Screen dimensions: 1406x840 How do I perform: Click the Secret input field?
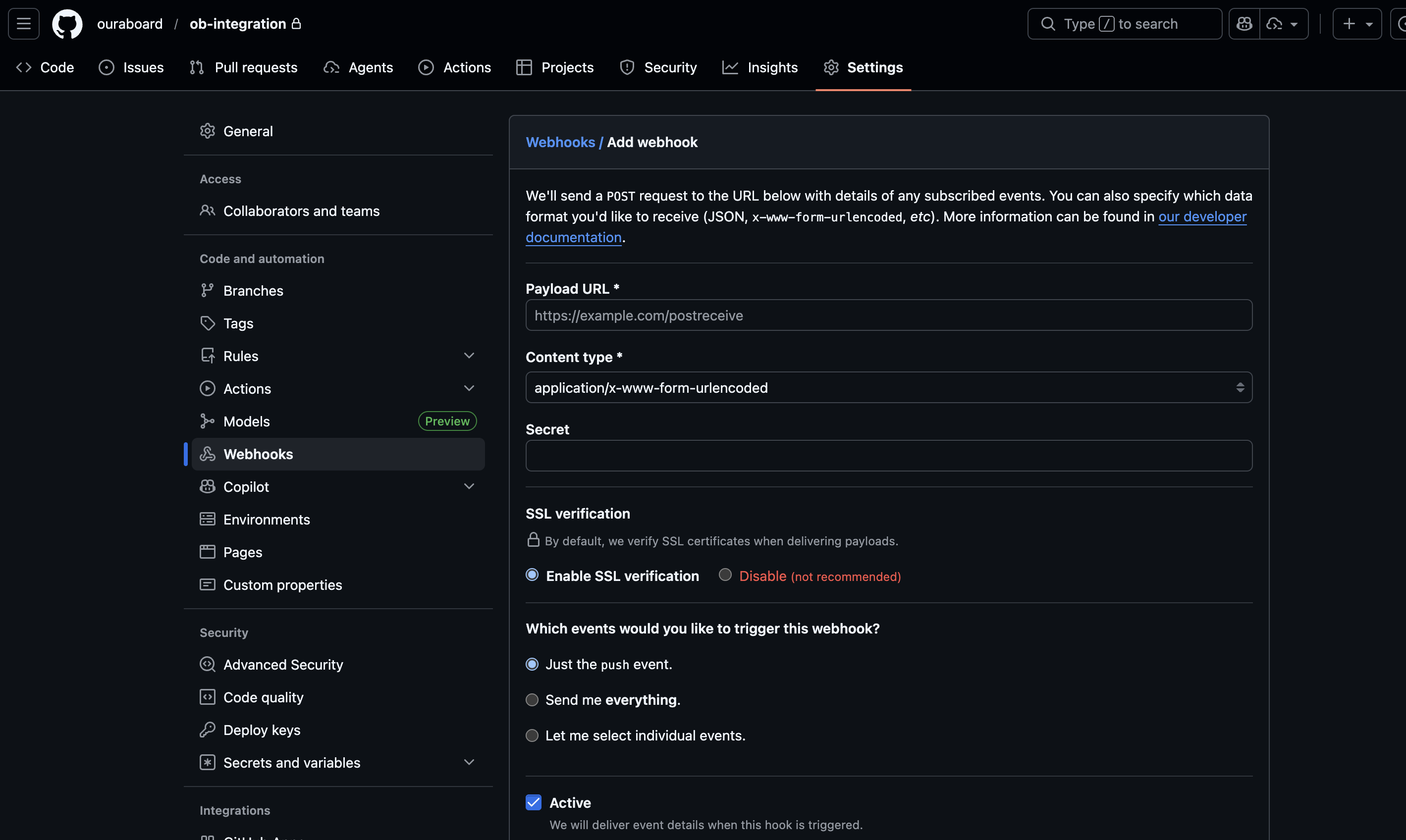tap(889, 455)
